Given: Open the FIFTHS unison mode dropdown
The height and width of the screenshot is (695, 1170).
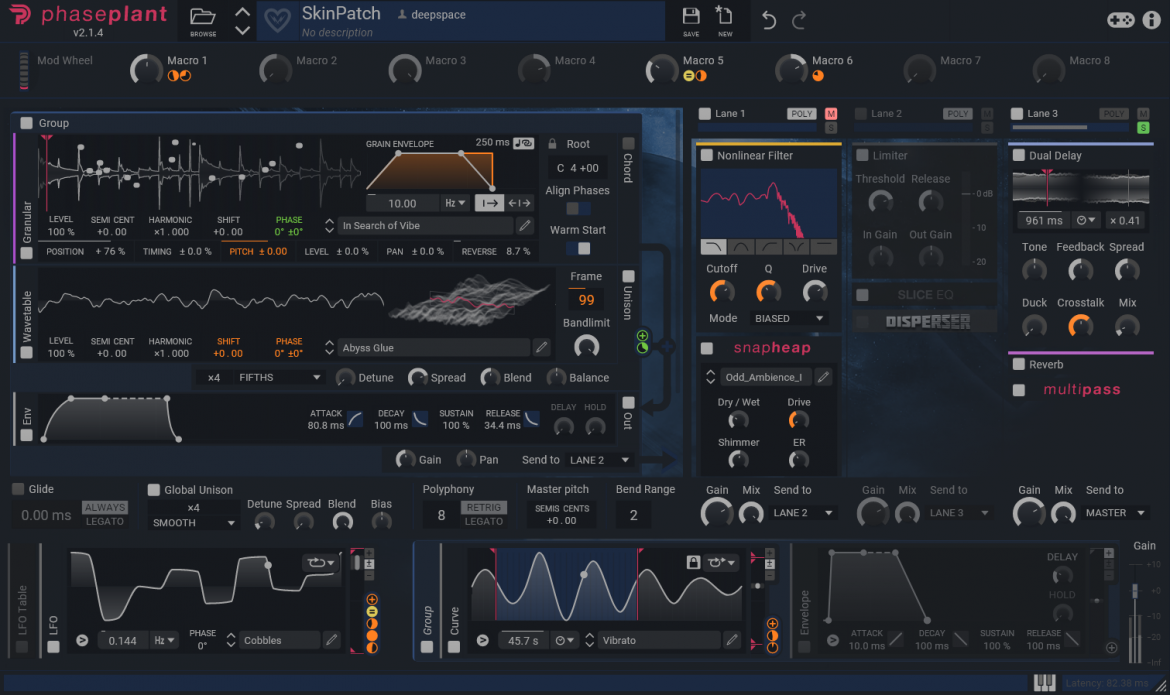Looking at the screenshot, I should pos(279,377).
